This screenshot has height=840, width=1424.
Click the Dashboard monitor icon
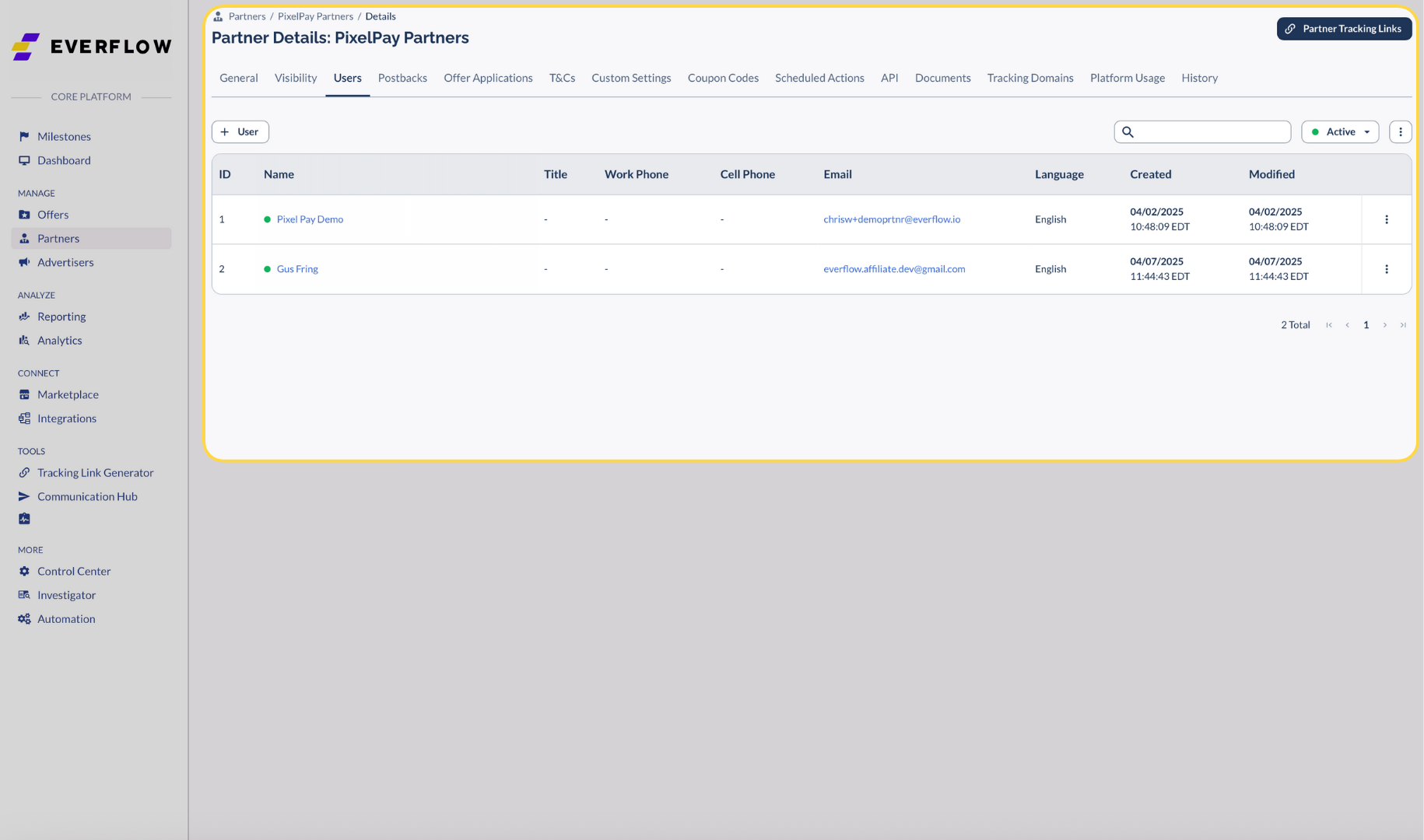24,160
